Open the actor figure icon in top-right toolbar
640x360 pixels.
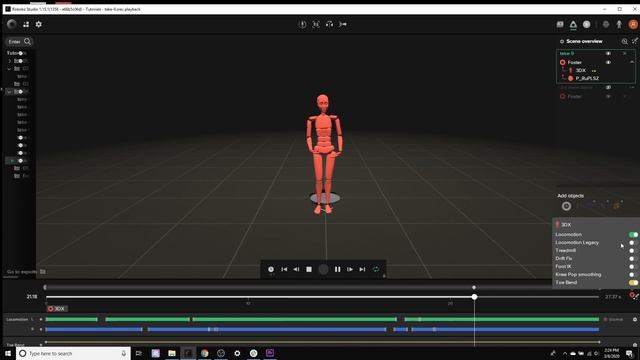point(619,24)
